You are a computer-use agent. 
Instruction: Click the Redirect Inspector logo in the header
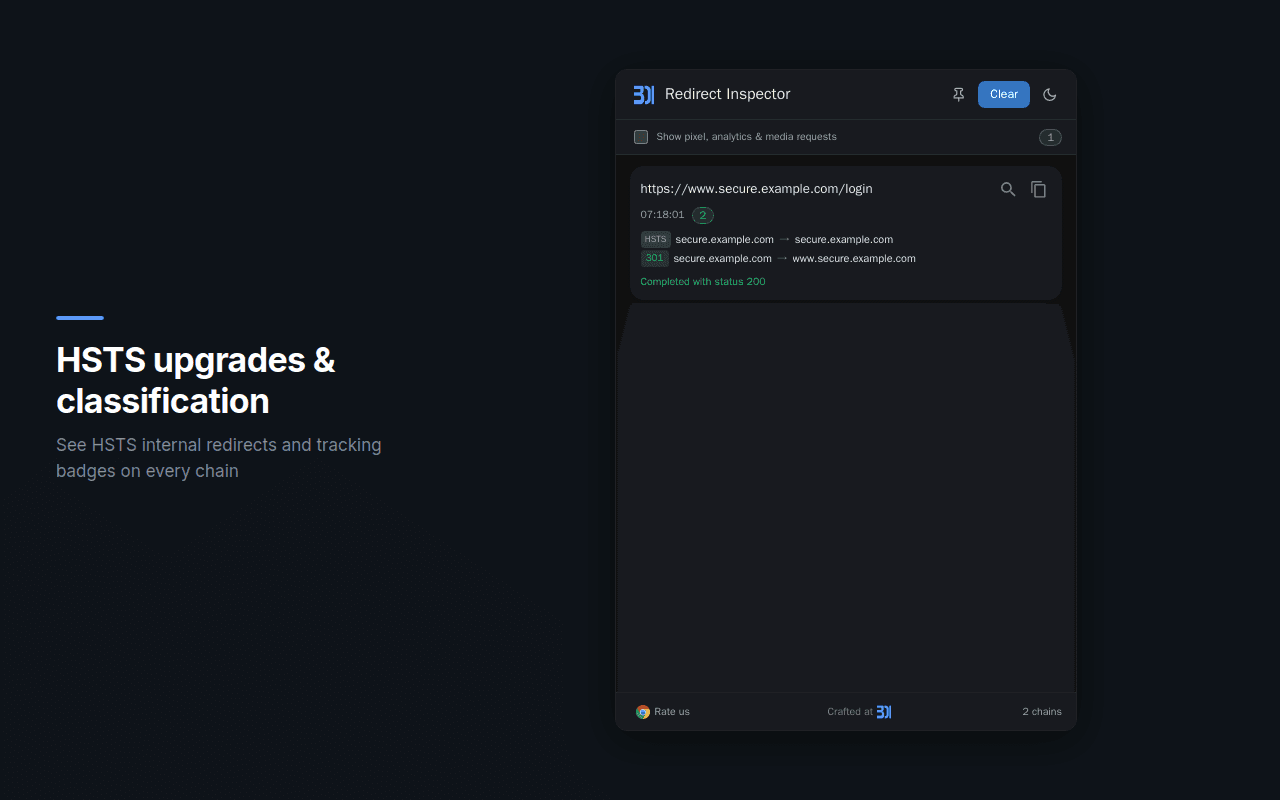[x=644, y=94]
